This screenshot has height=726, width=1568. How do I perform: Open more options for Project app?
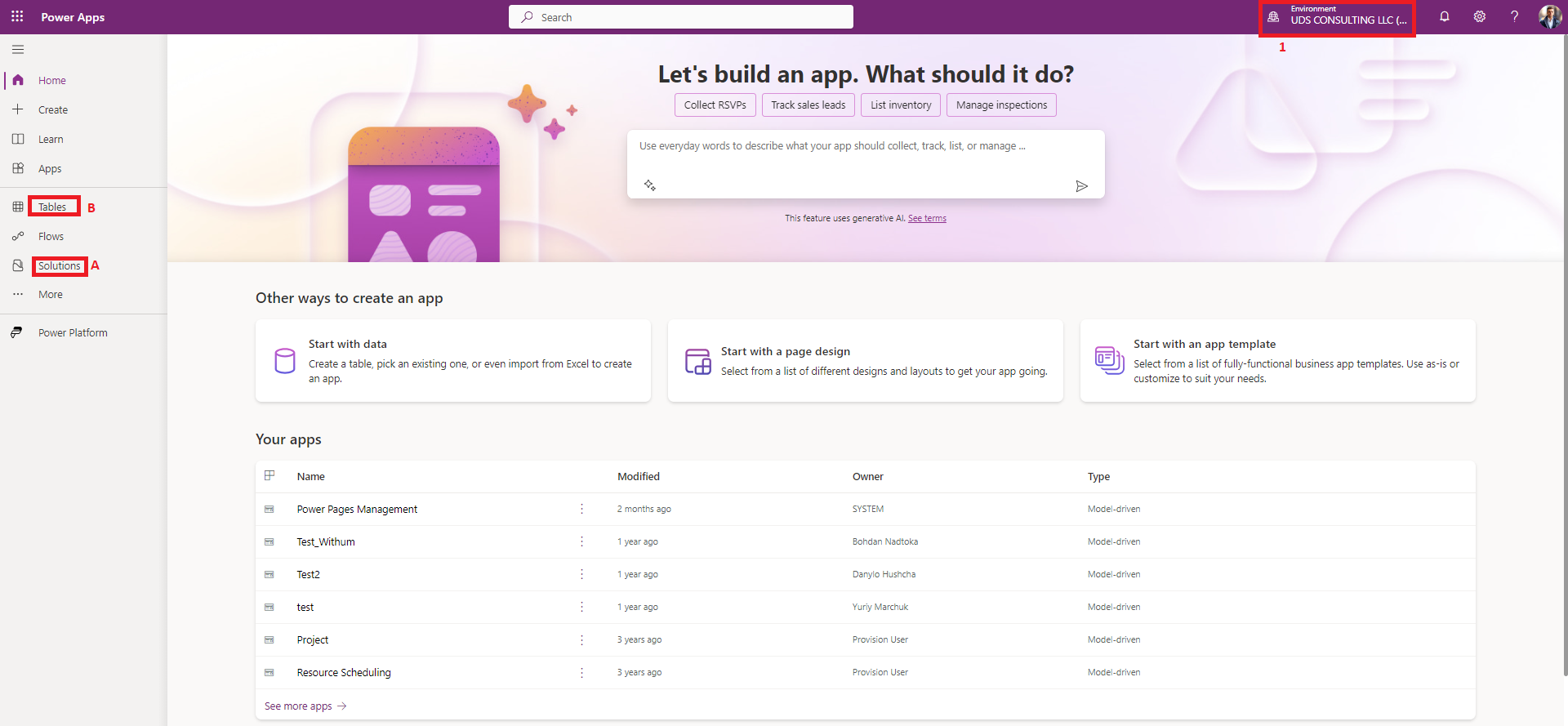pyautogui.click(x=582, y=639)
